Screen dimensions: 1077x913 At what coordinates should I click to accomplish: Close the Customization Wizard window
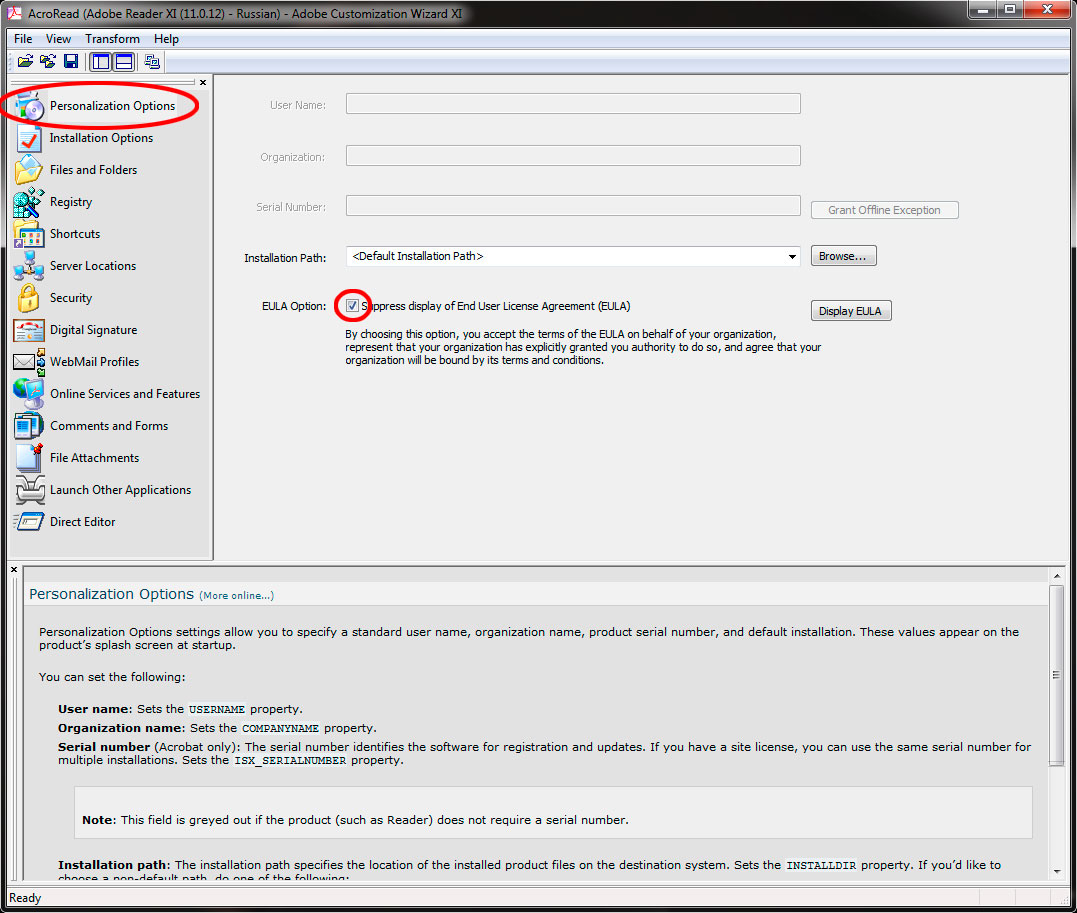(x=1047, y=10)
